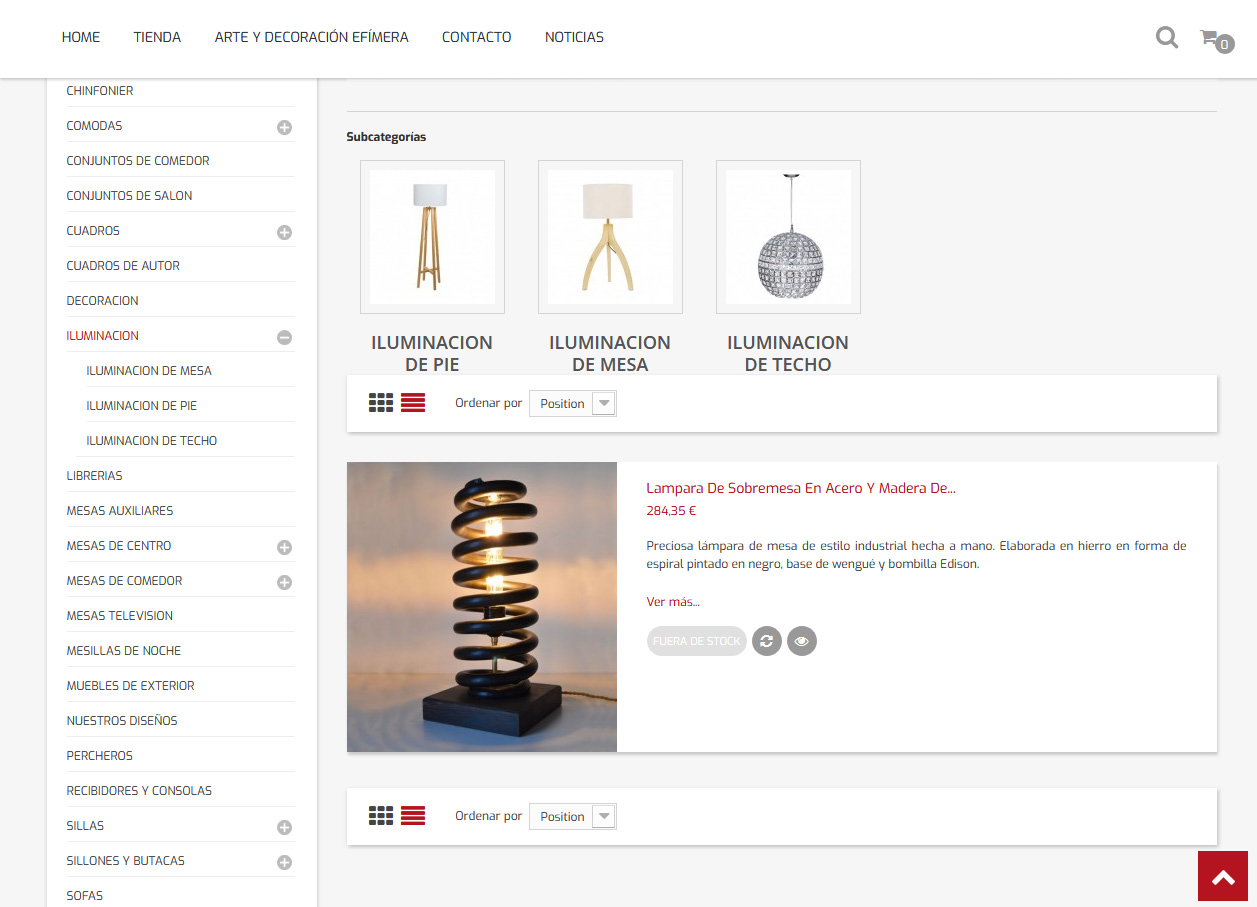Collapse the ILUMINACION category
Screen dimensions: 1257x907
[284, 337]
